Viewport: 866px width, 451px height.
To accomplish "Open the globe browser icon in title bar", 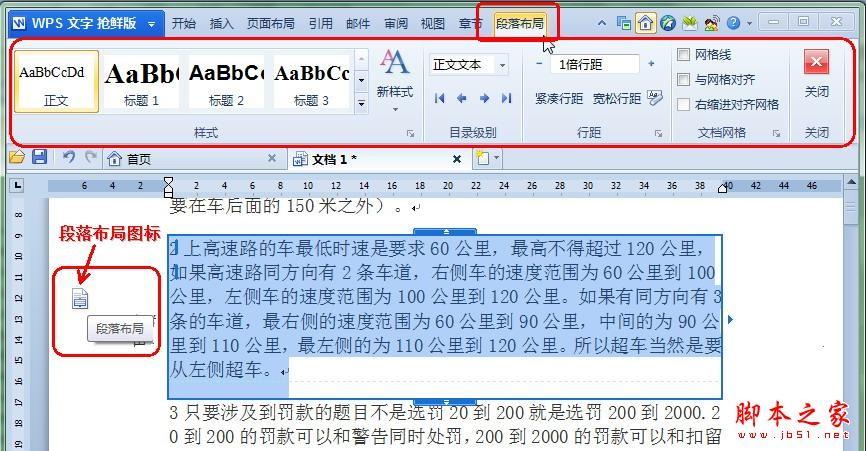I will tap(668, 23).
